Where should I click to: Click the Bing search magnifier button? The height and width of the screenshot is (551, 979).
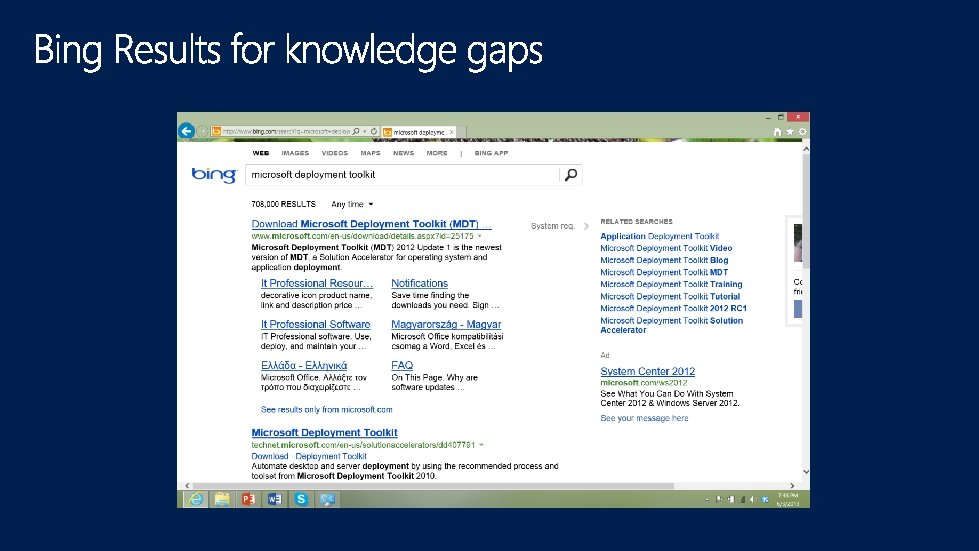(x=571, y=175)
